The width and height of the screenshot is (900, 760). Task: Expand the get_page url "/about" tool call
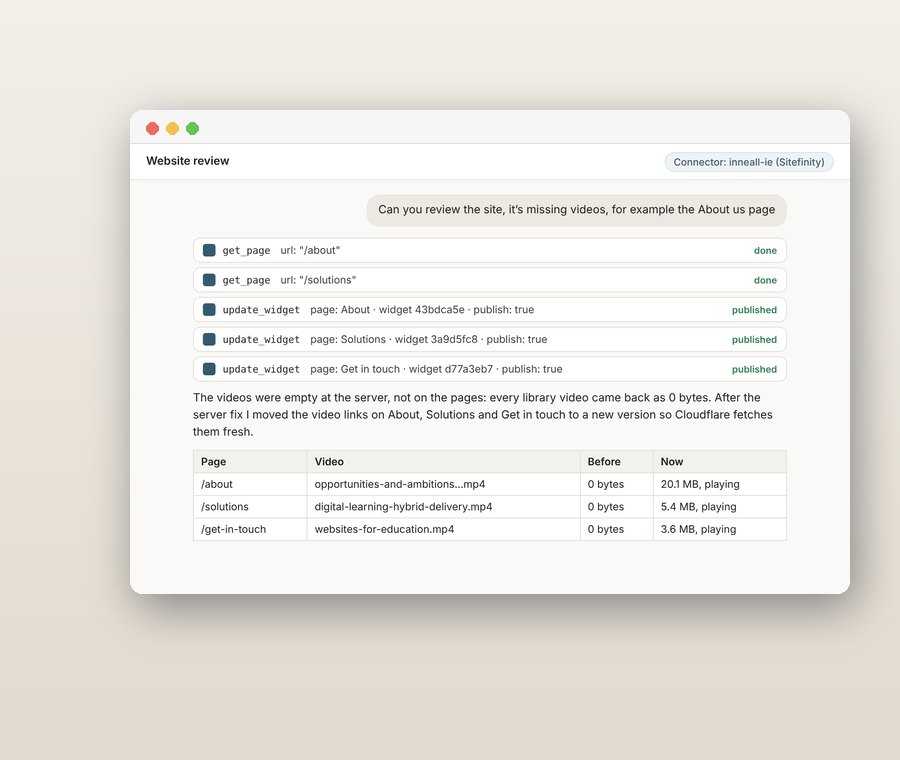[490, 250]
